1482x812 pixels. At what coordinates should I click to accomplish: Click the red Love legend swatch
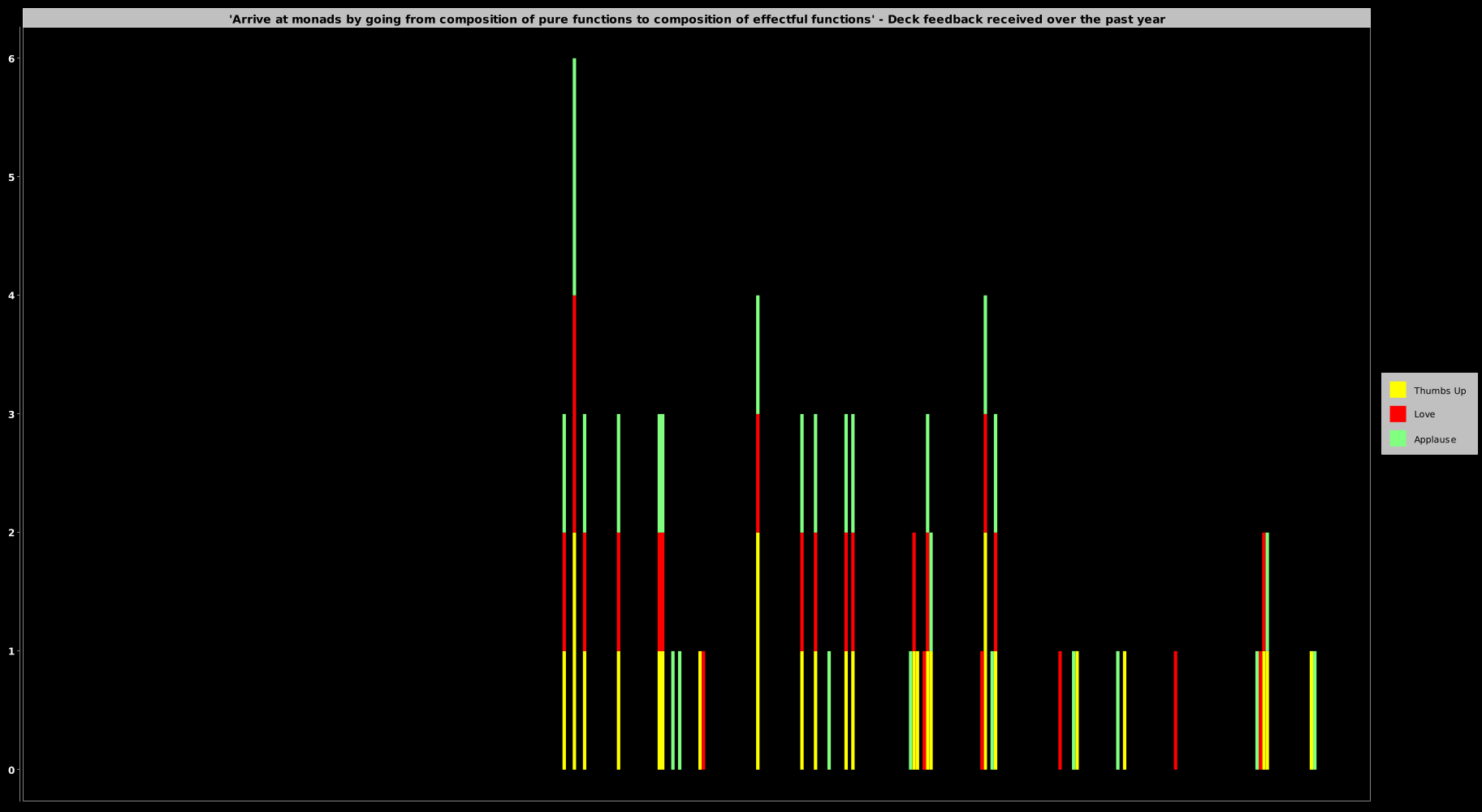(x=1398, y=414)
